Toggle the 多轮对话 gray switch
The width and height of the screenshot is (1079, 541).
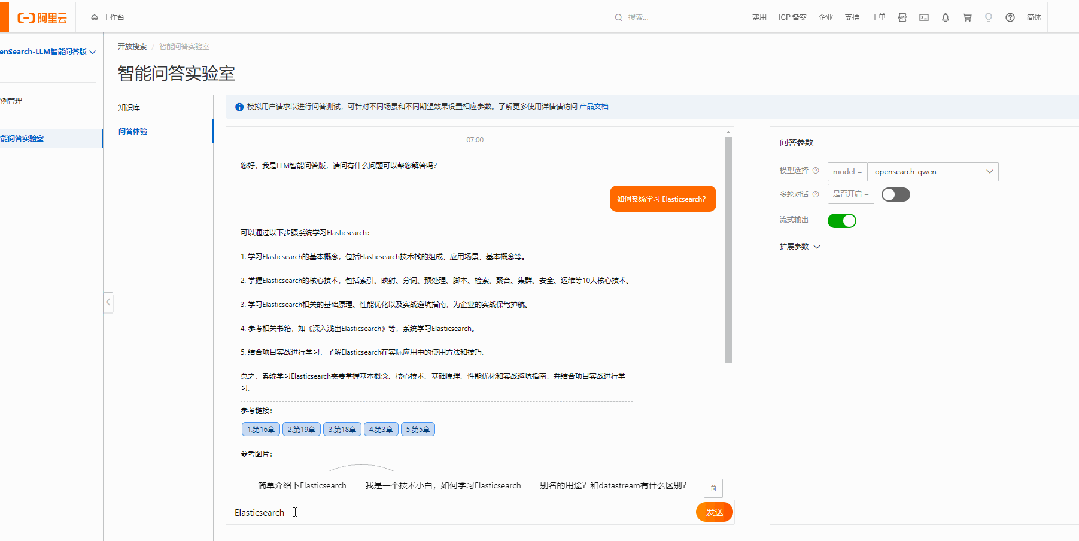pyautogui.click(x=896, y=195)
